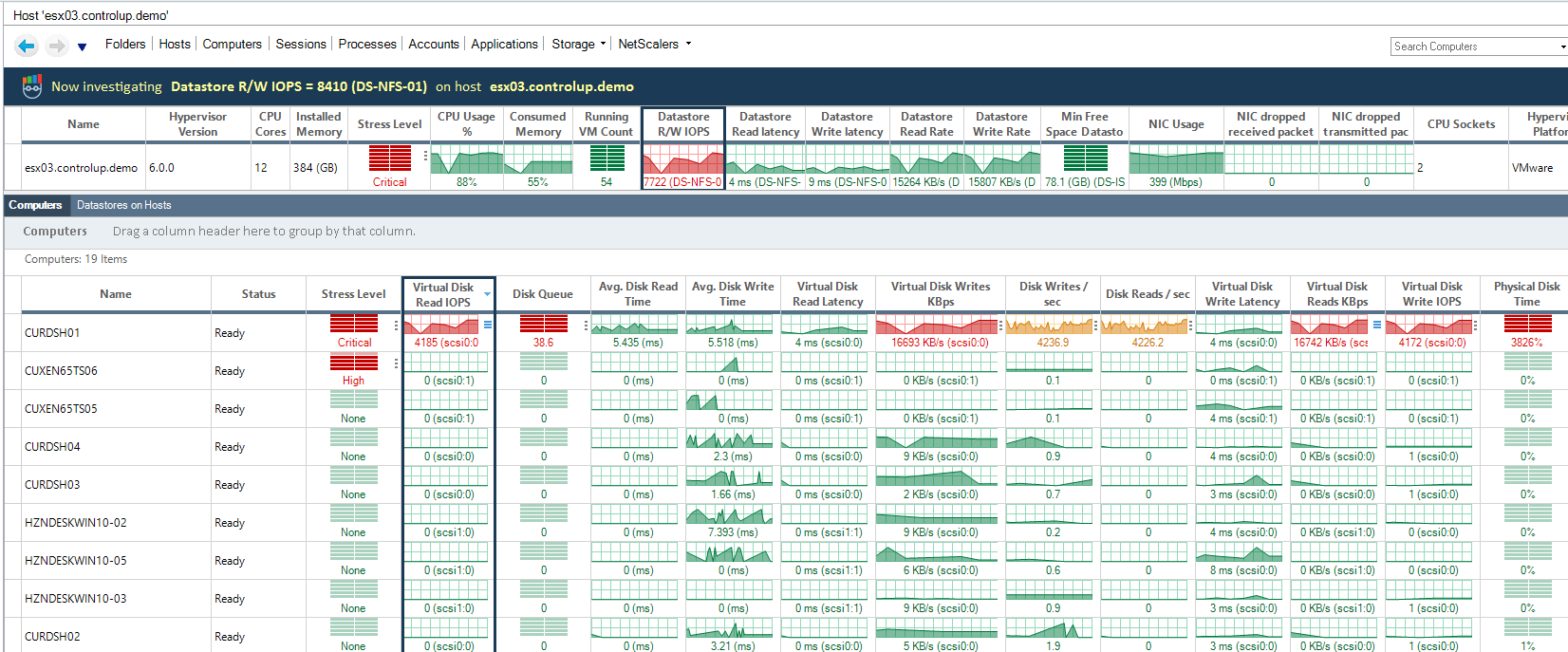The height and width of the screenshot is (652, 1568).
Task: Open the navigation history dropdown arrow
Action: point(82,47)
